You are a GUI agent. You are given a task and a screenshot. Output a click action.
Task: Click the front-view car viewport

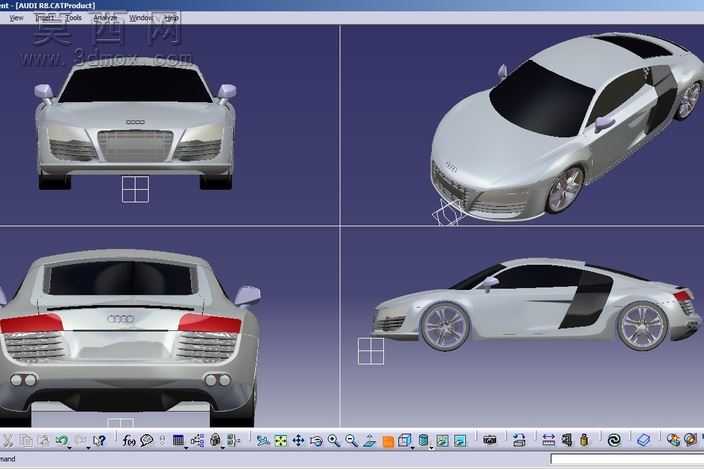169,125
